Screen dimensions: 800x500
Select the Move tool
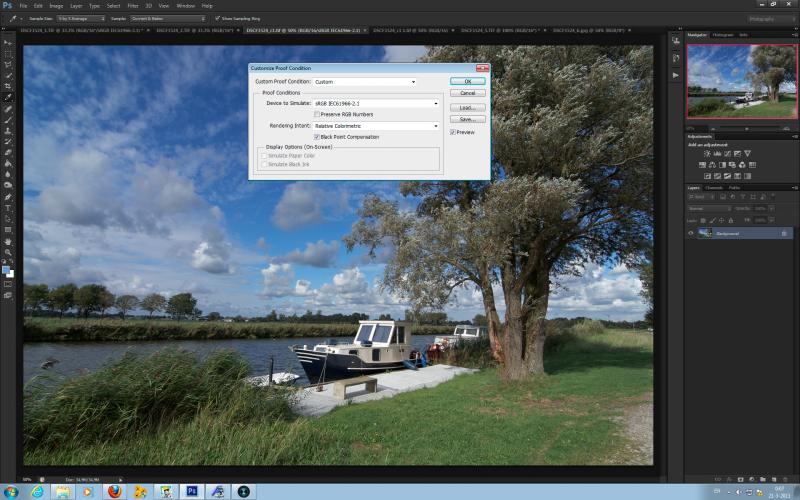[x=8, y=43]
